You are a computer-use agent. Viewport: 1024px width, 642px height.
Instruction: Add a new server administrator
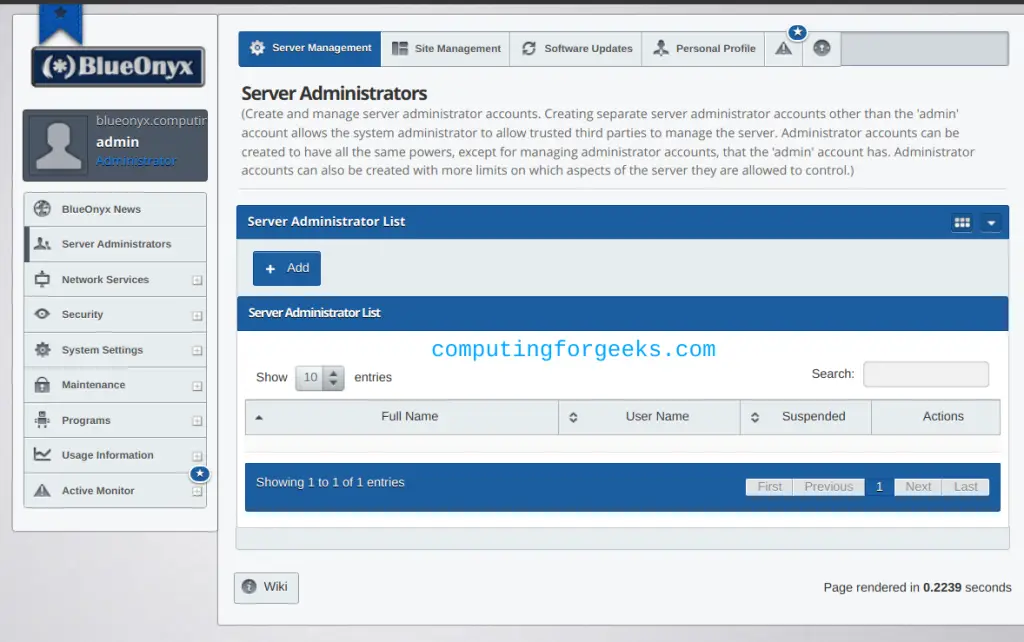coord(287,268)
